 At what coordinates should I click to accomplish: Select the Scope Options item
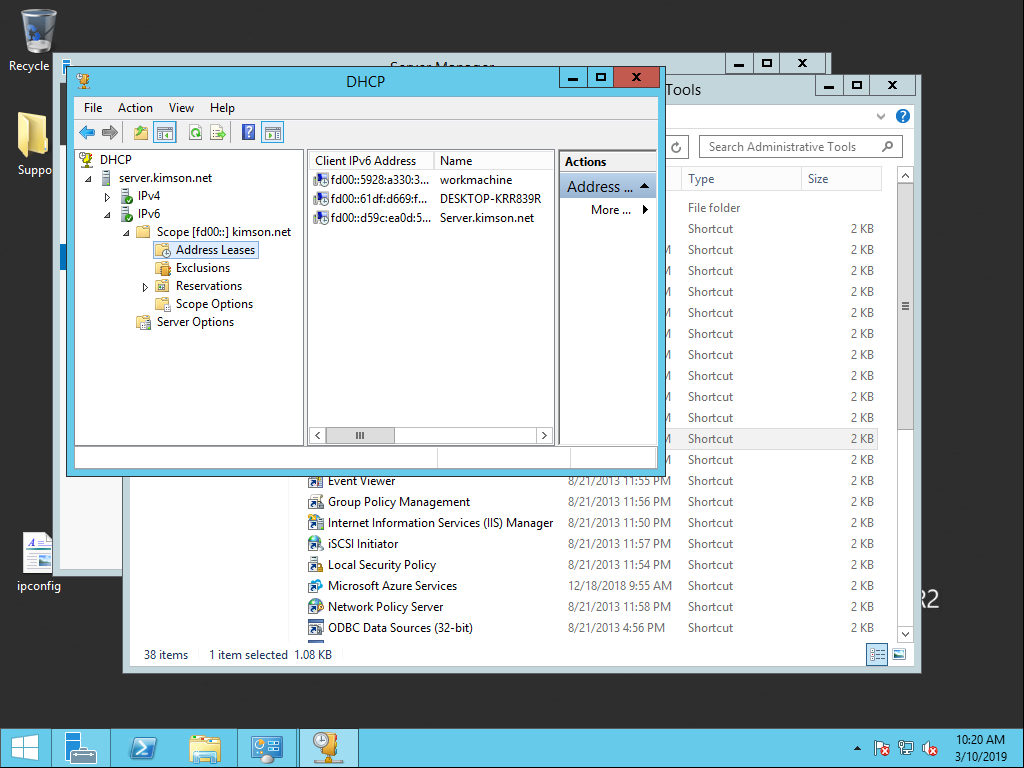(x=214, y=304)
